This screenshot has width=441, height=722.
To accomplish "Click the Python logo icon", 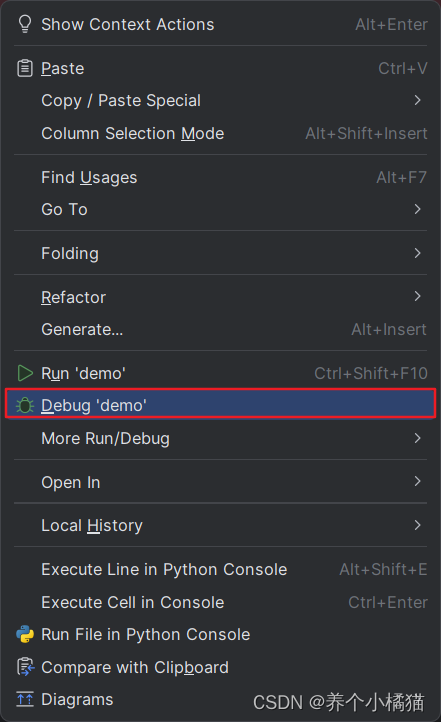I will tap(25, 634).
